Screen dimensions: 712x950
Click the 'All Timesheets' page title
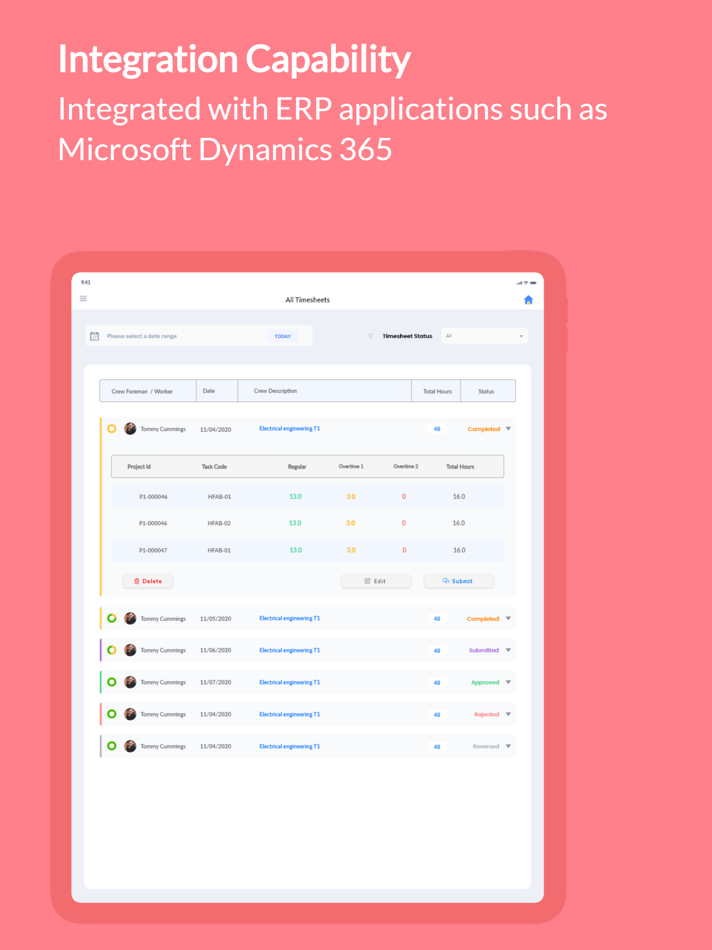coord(308,300)
